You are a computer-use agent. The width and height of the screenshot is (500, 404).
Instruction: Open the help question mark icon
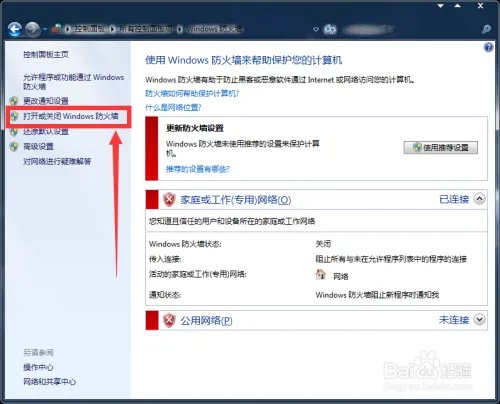pos(488,47)
